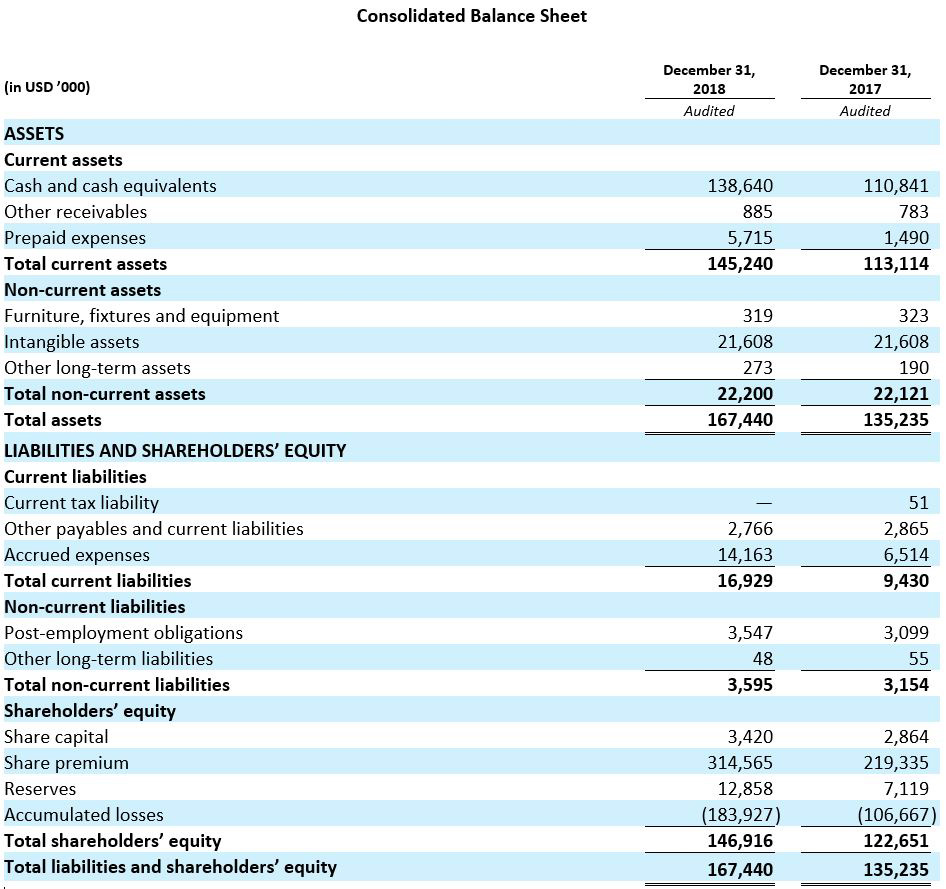Click the current tax liability value 51
The width and height of the screenshot is (946, 889).
[x=918, y=502]
